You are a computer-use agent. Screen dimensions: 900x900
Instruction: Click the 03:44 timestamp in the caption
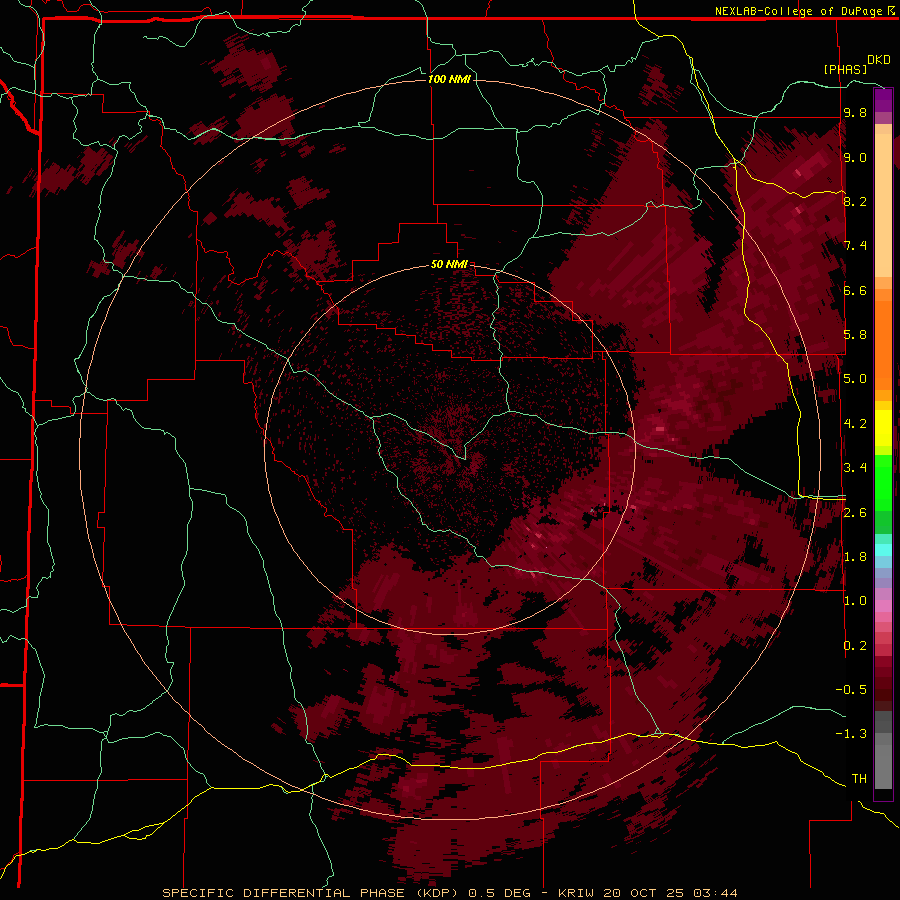[x=716, y=893]
